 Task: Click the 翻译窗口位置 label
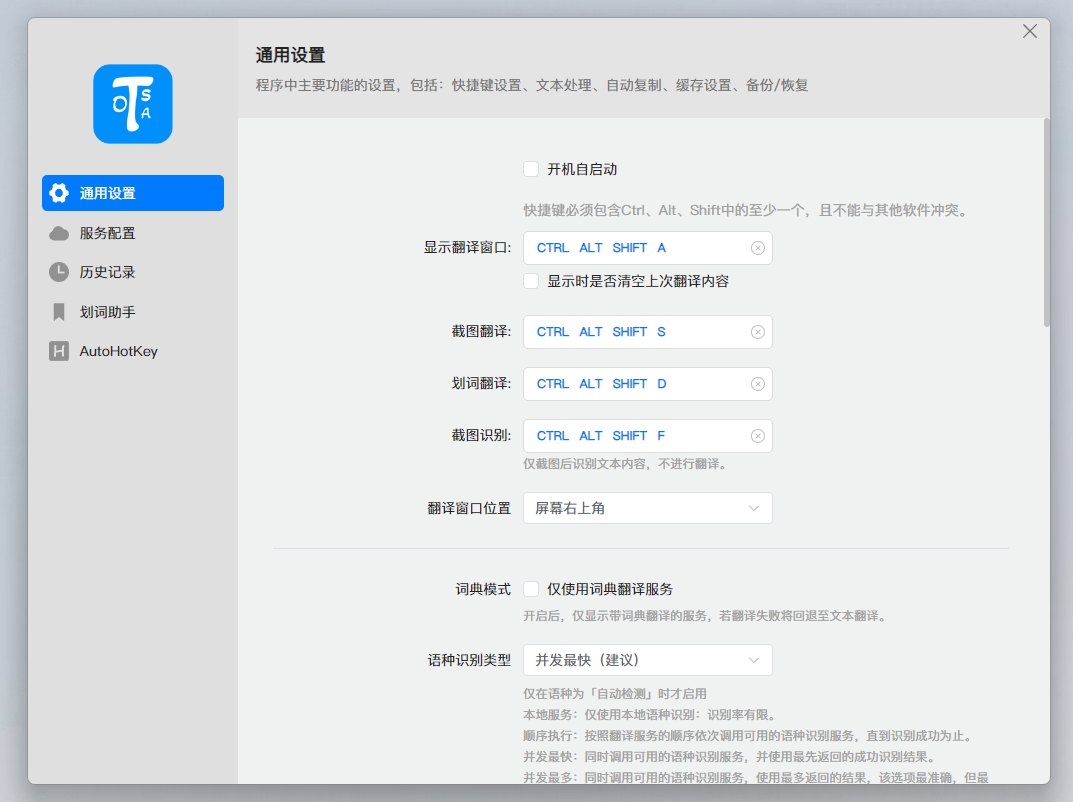pos(469,508)
